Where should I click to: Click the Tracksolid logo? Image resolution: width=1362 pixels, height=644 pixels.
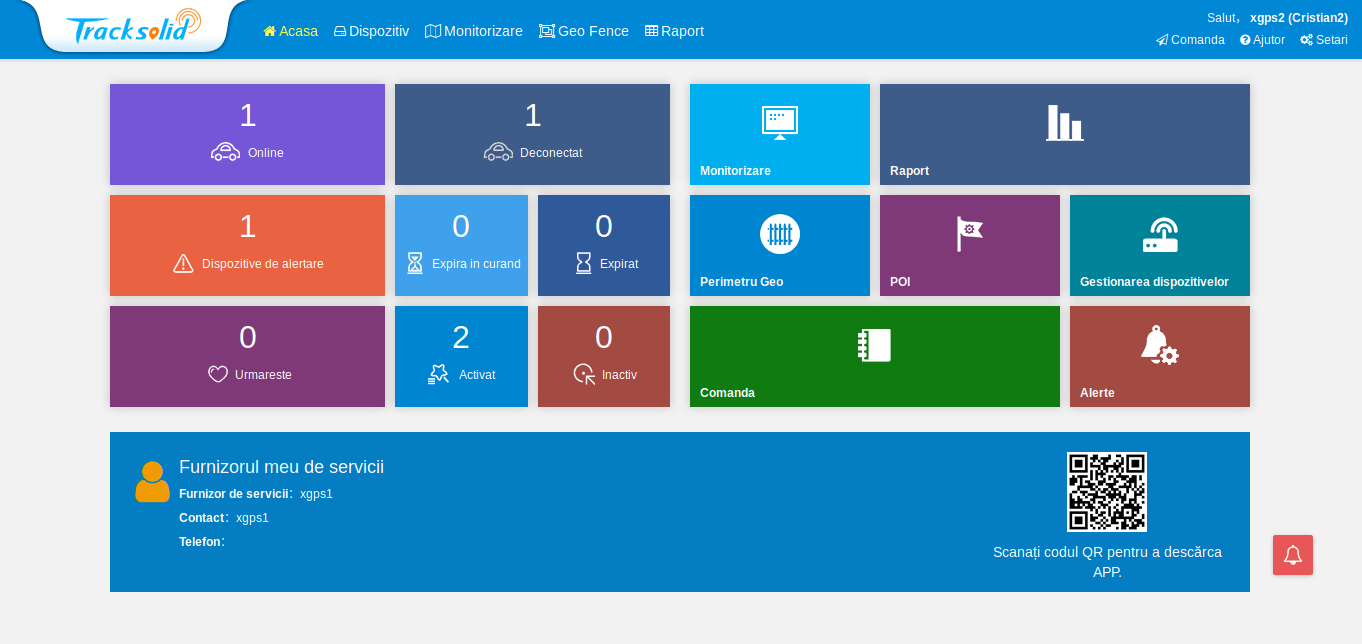(133, 27)
